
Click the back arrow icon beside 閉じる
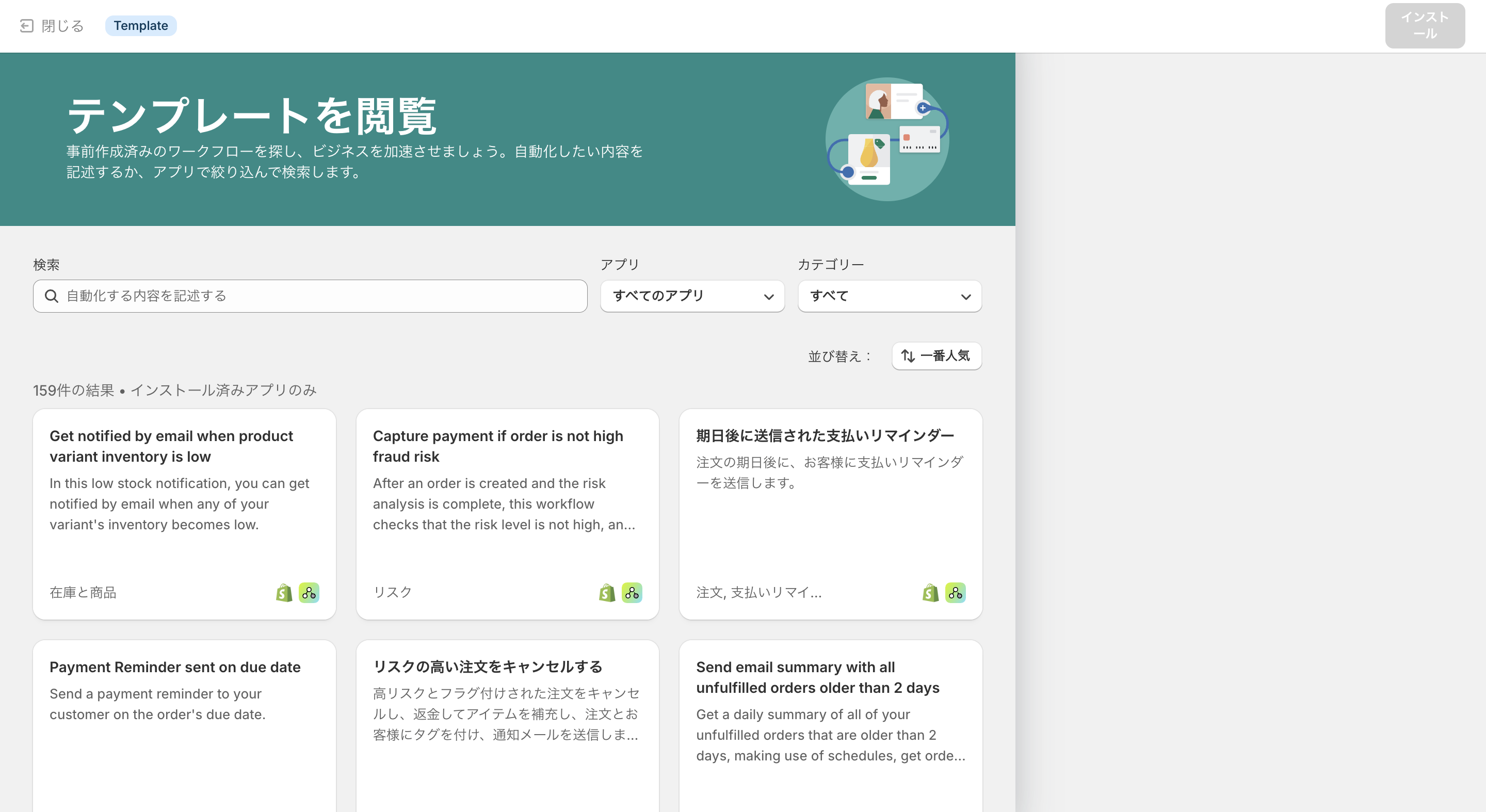tap(25, 25)
